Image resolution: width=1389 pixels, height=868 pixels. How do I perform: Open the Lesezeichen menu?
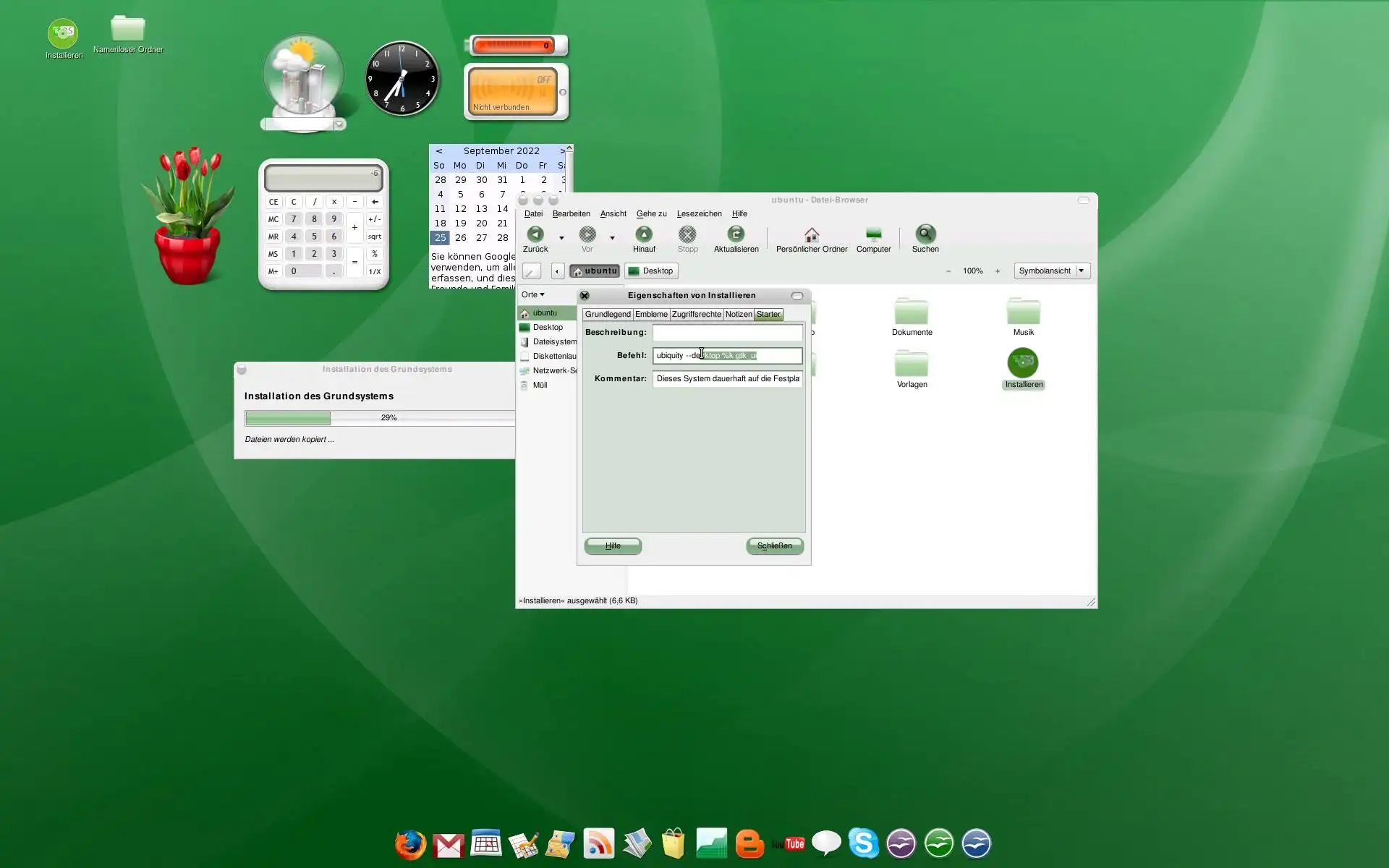point(699,213)
